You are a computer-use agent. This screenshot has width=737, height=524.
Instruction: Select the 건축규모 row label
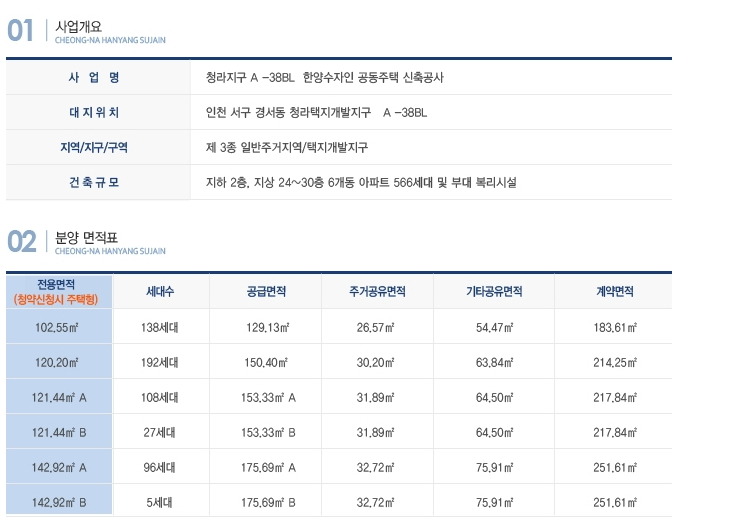pyautogui.click(x=94, y=182)
